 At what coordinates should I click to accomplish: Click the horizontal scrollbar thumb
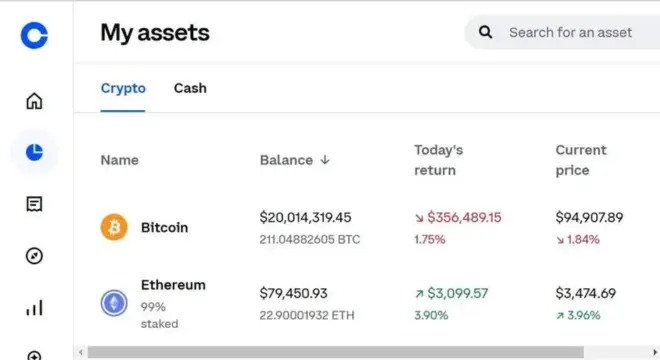pos(335,352)
